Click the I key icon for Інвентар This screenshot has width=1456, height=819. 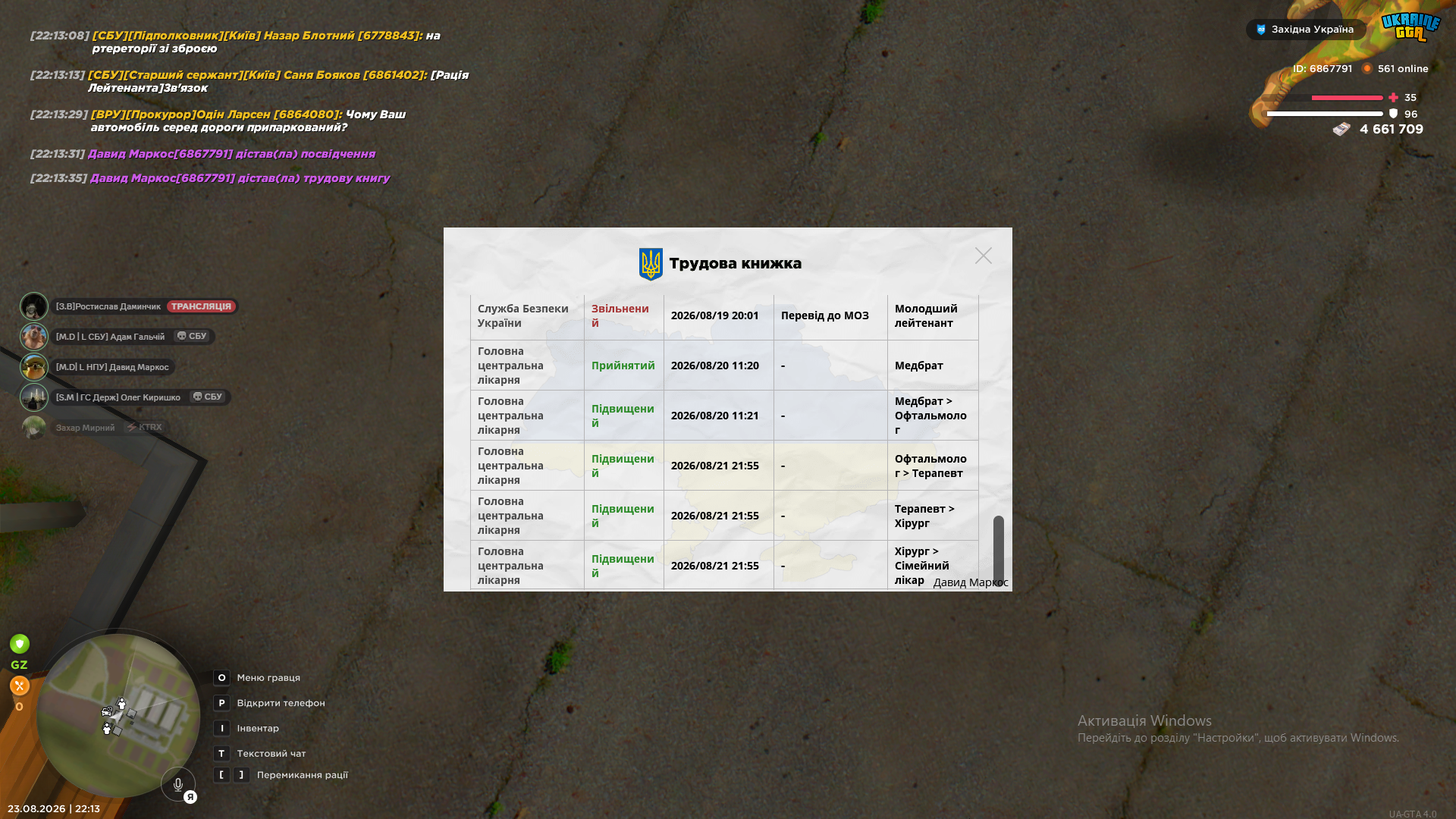(x=221, y=728)
